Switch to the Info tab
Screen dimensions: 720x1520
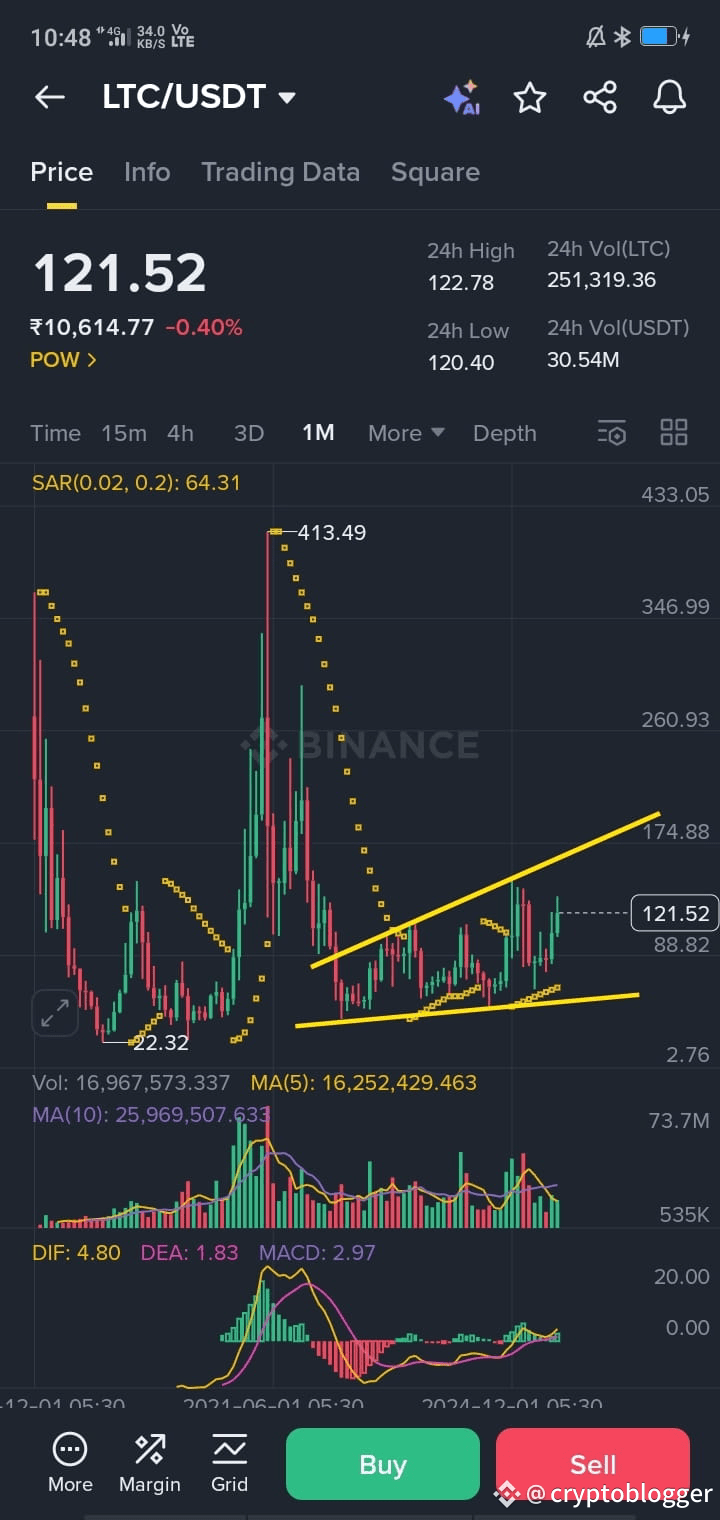point(147,172)
